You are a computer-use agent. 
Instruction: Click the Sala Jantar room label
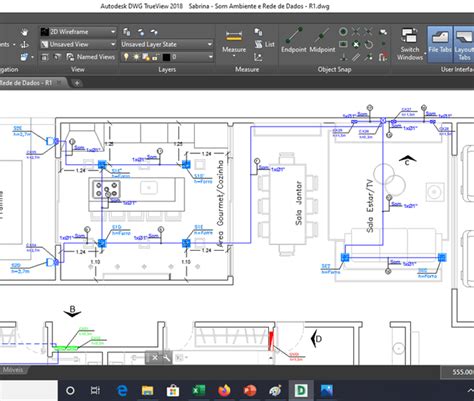(298, 203)
